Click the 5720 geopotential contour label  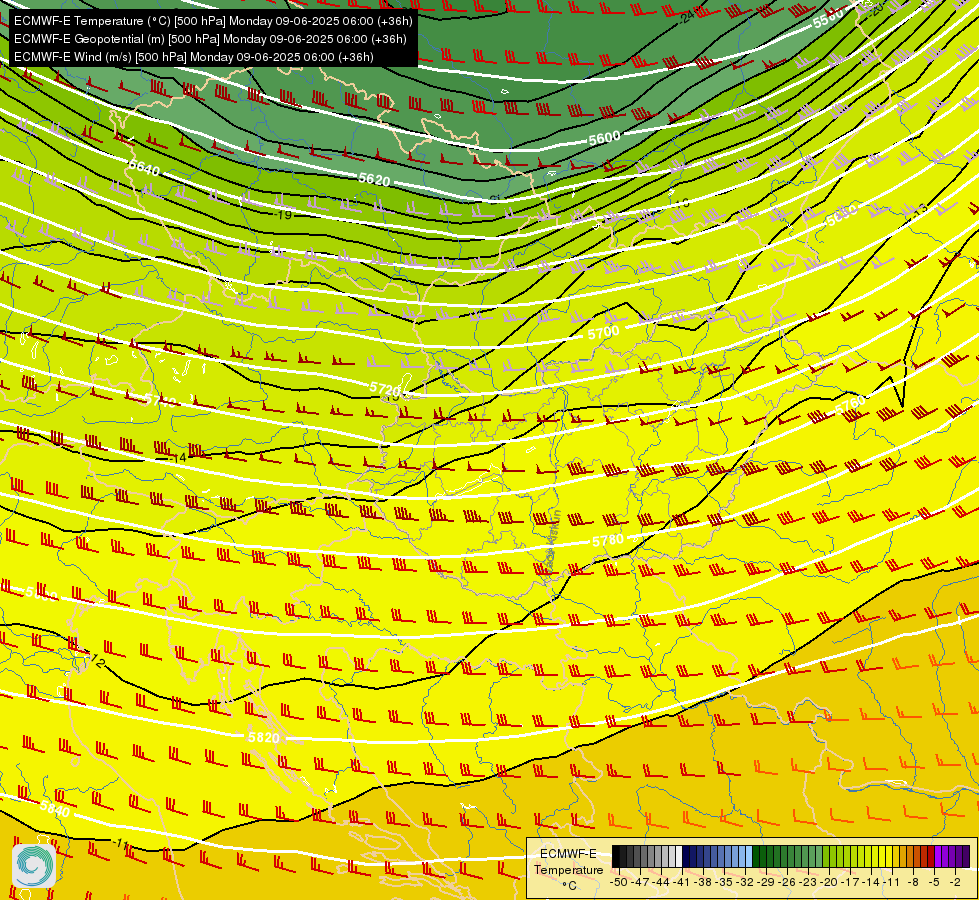[385, 388]
